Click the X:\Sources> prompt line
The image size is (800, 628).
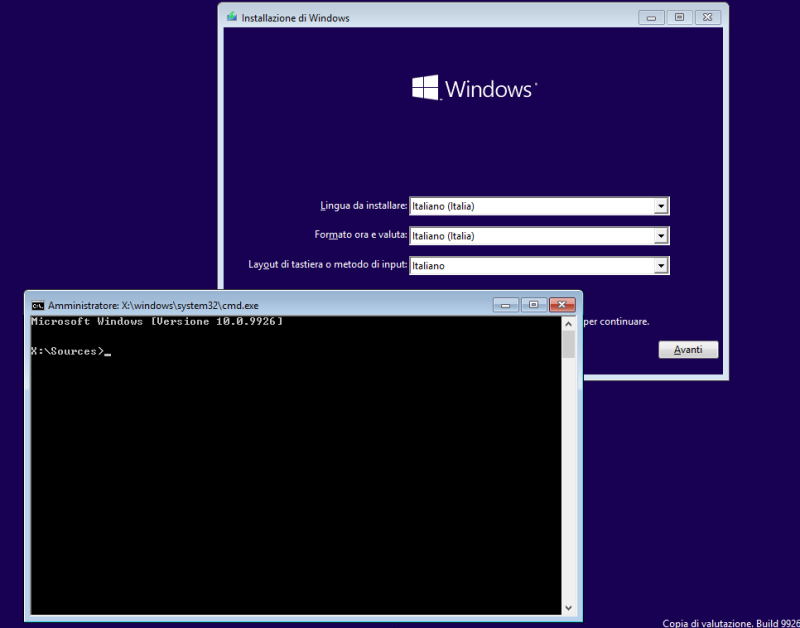click(x=70, y=351)
